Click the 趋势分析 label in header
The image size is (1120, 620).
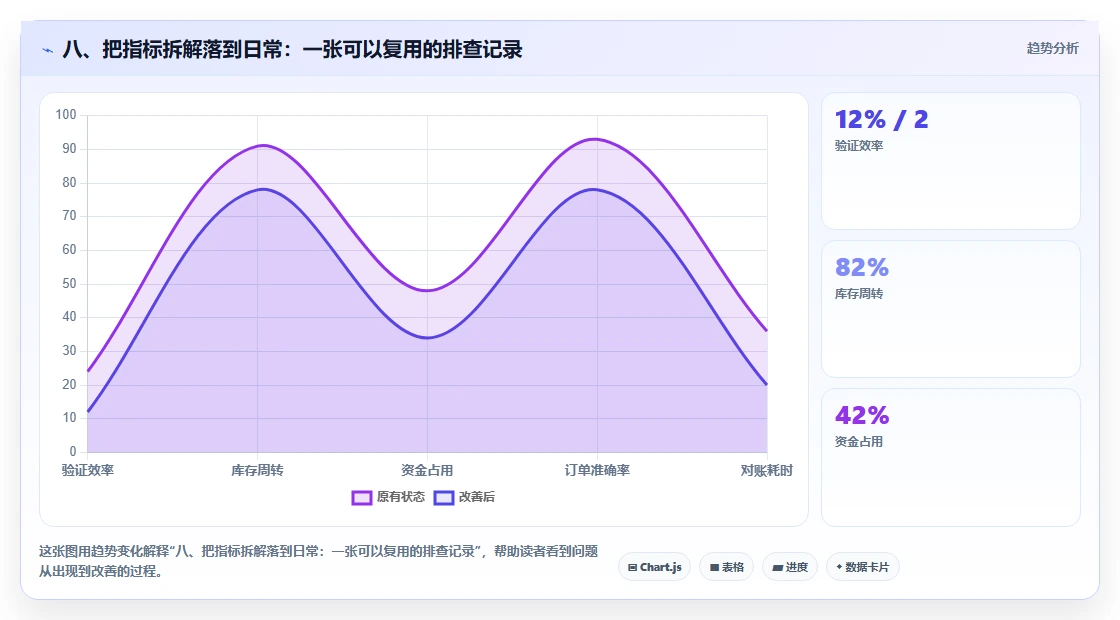click(x=1052, y=49)
